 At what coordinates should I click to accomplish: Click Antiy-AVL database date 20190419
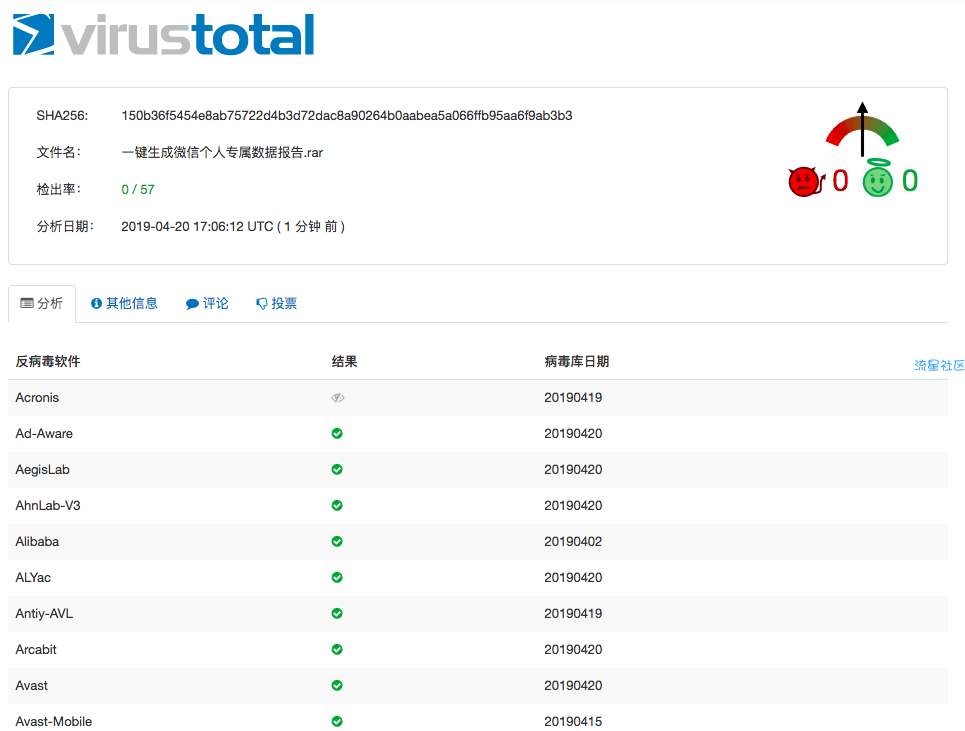pyautogui.click(x=573, y=613)
